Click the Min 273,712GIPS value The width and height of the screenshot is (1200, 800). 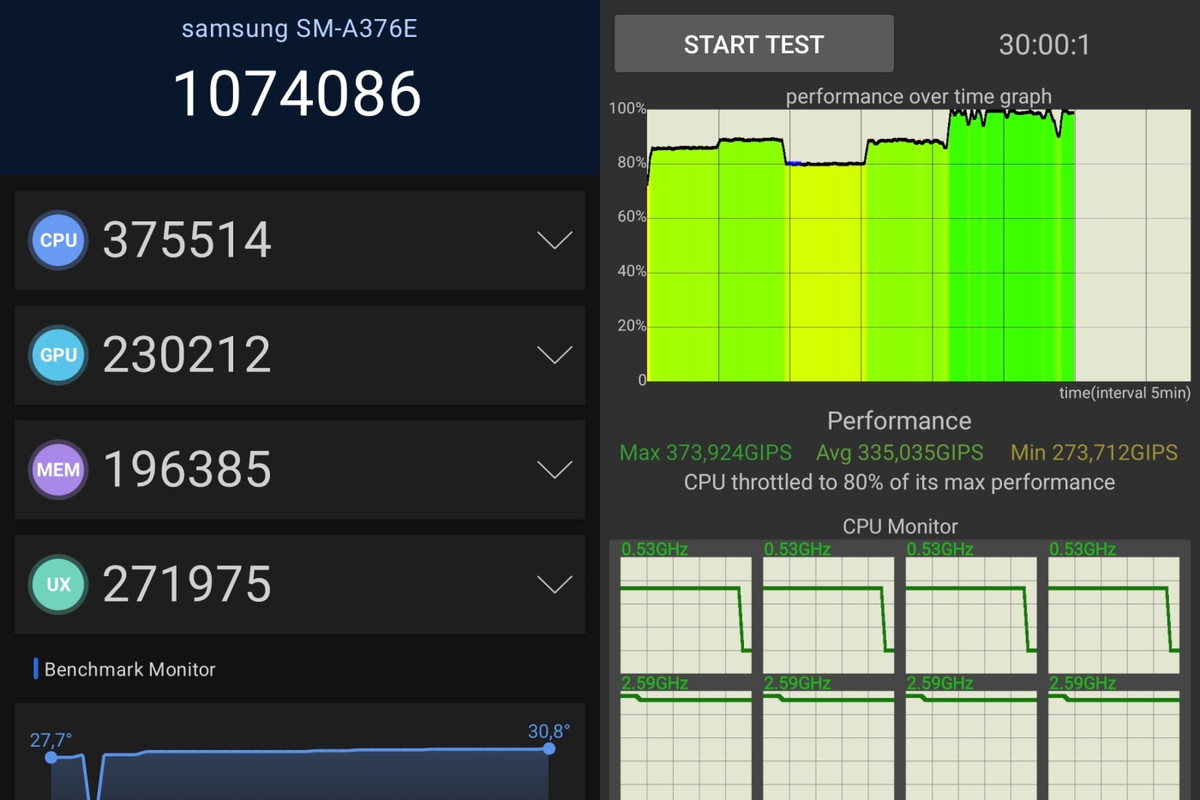tap(1094, 453)
